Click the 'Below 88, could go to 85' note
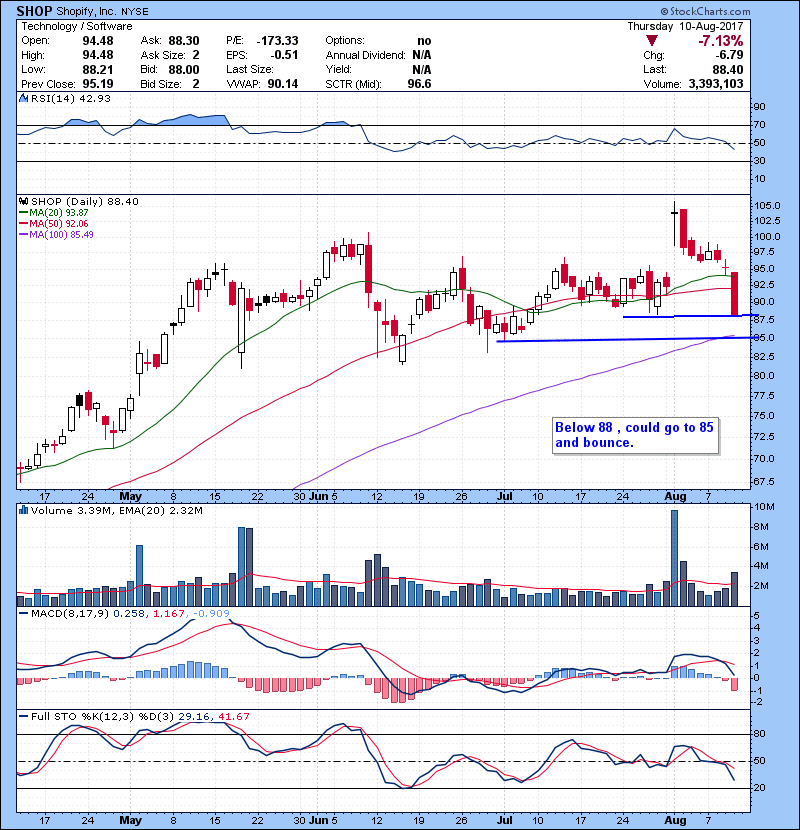800x830 pixels. (x=635, y=435)
